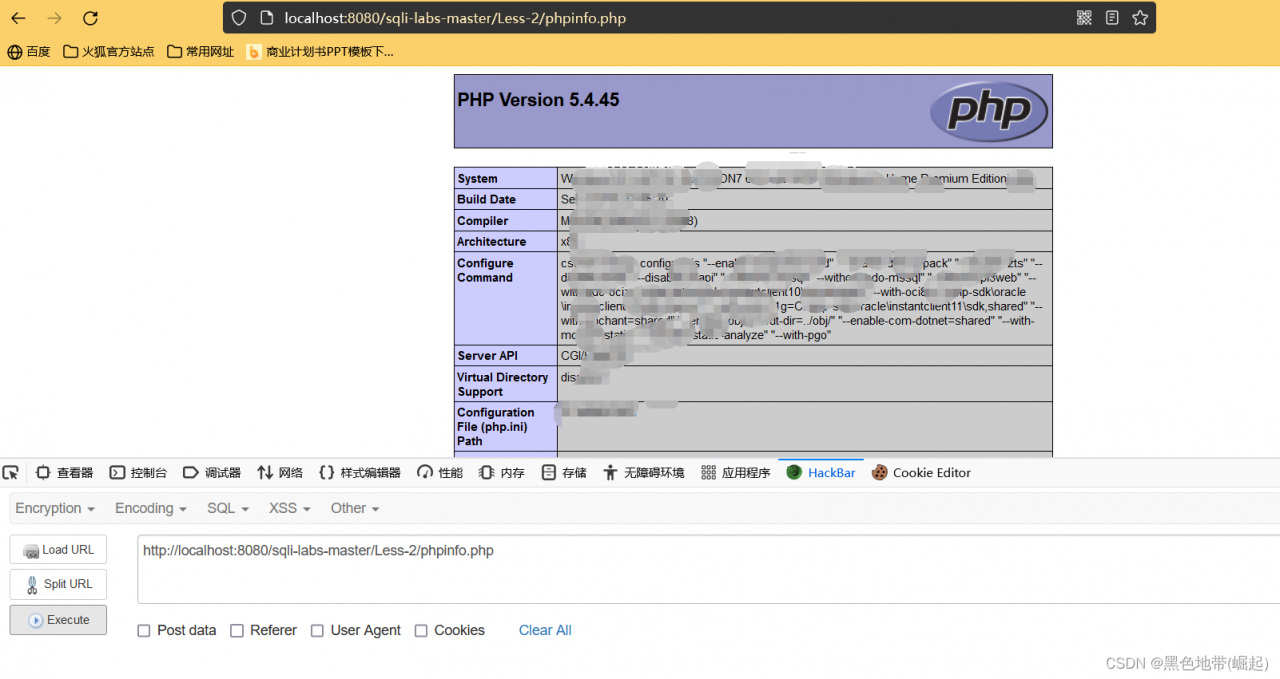Screen dimensions: 1280x679
Task: Open the Cookie Editor tab
Action: click(921, 473)
